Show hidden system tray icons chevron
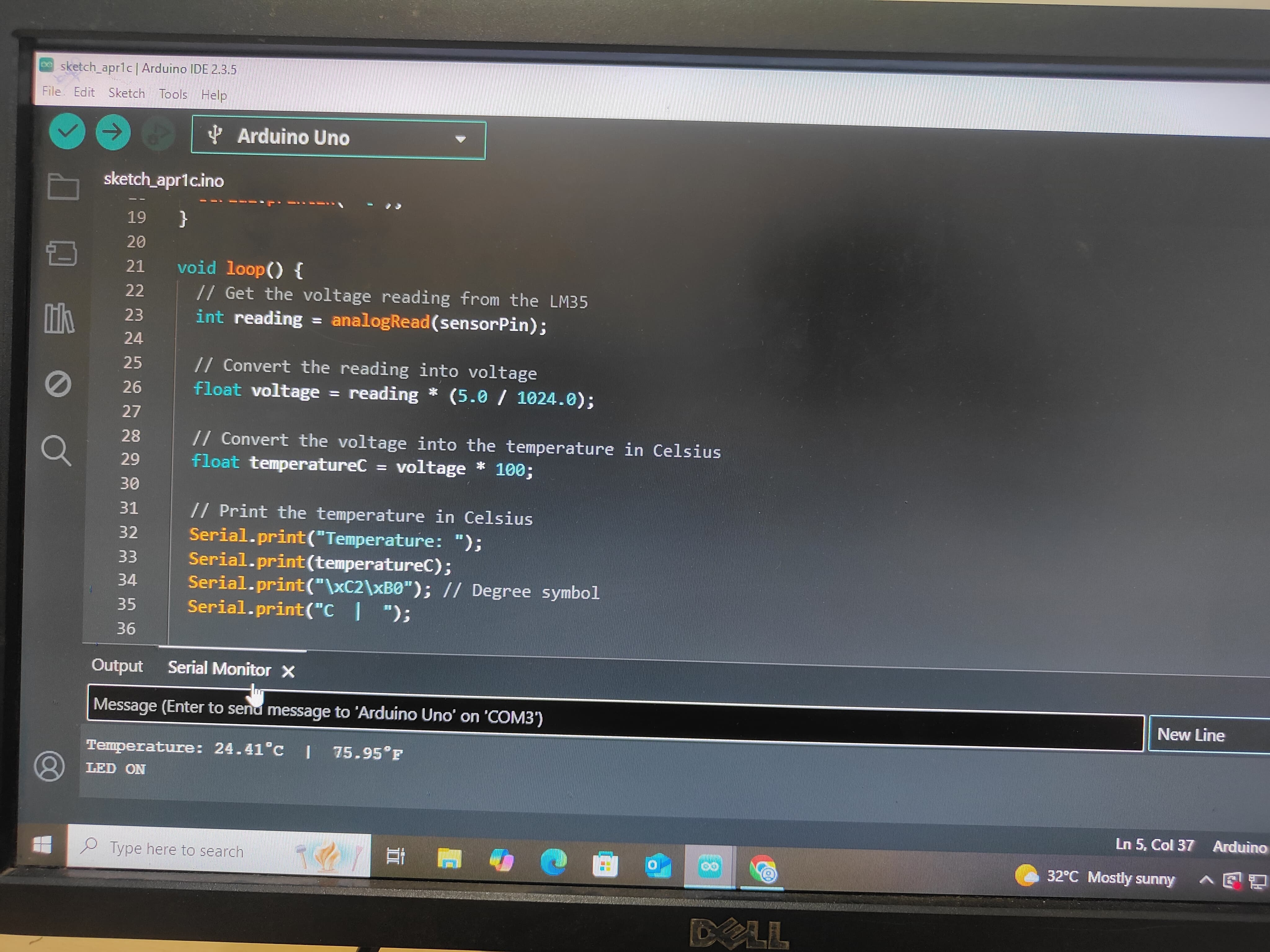 tap(1206, 879)
